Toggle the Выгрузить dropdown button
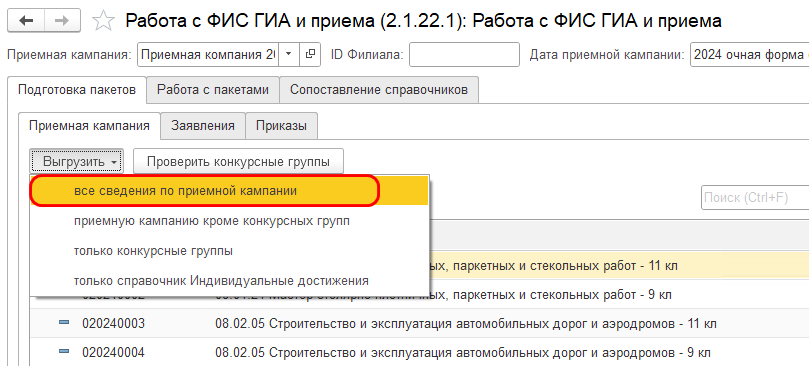 tap(76, 162)
